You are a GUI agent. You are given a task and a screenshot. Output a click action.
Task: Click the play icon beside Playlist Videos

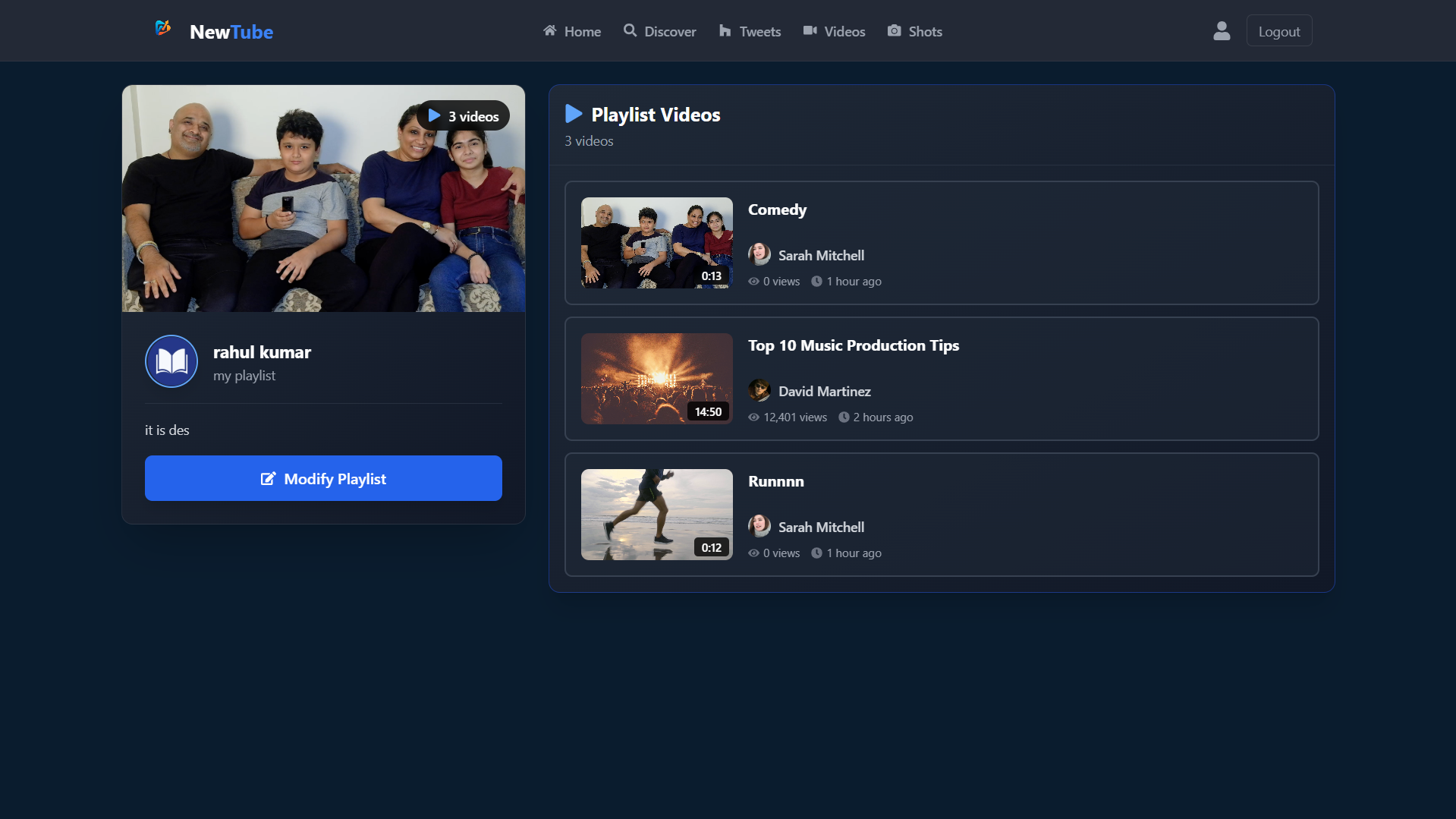(574, 115)
